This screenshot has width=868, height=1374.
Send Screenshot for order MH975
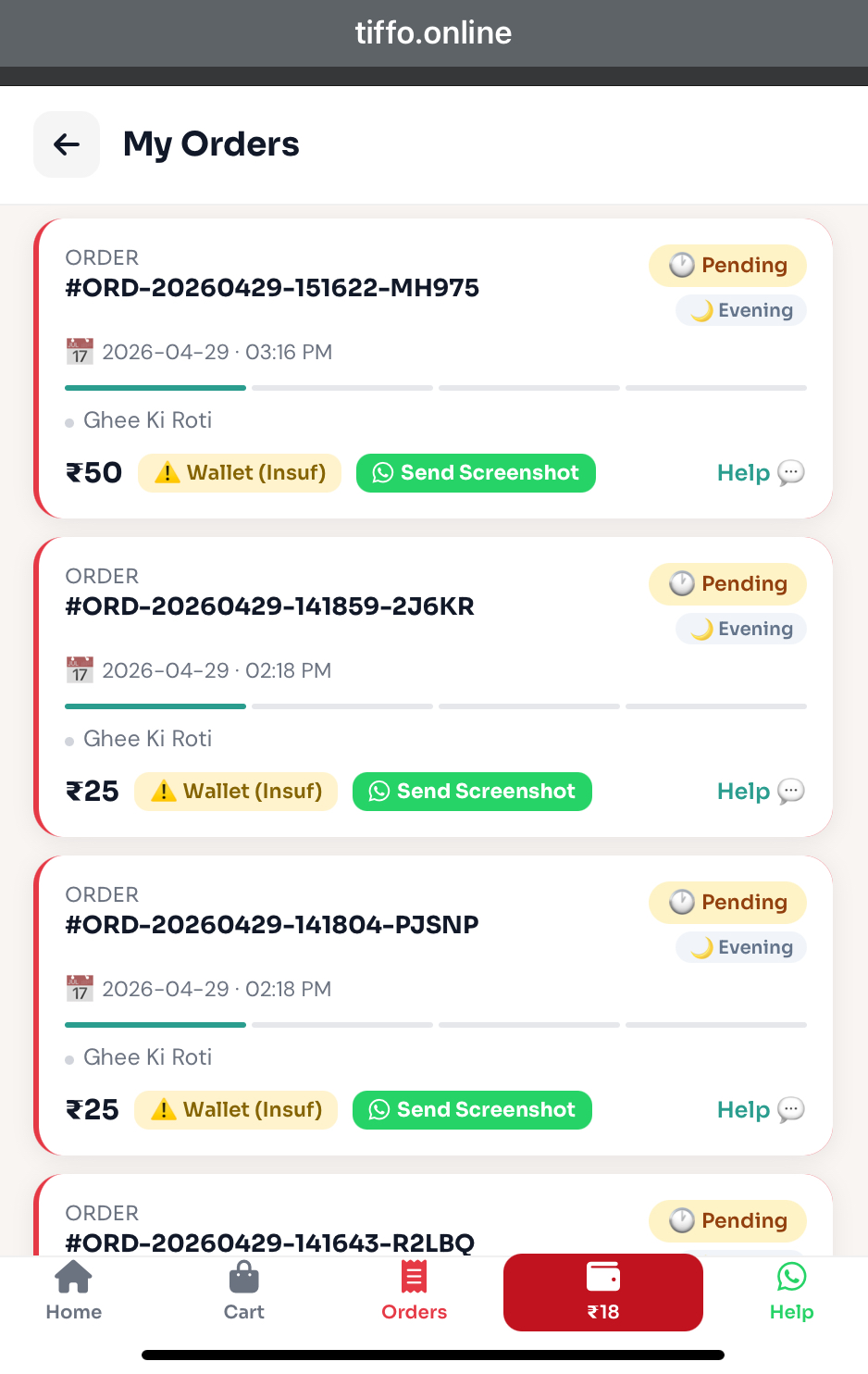(476, 473)
